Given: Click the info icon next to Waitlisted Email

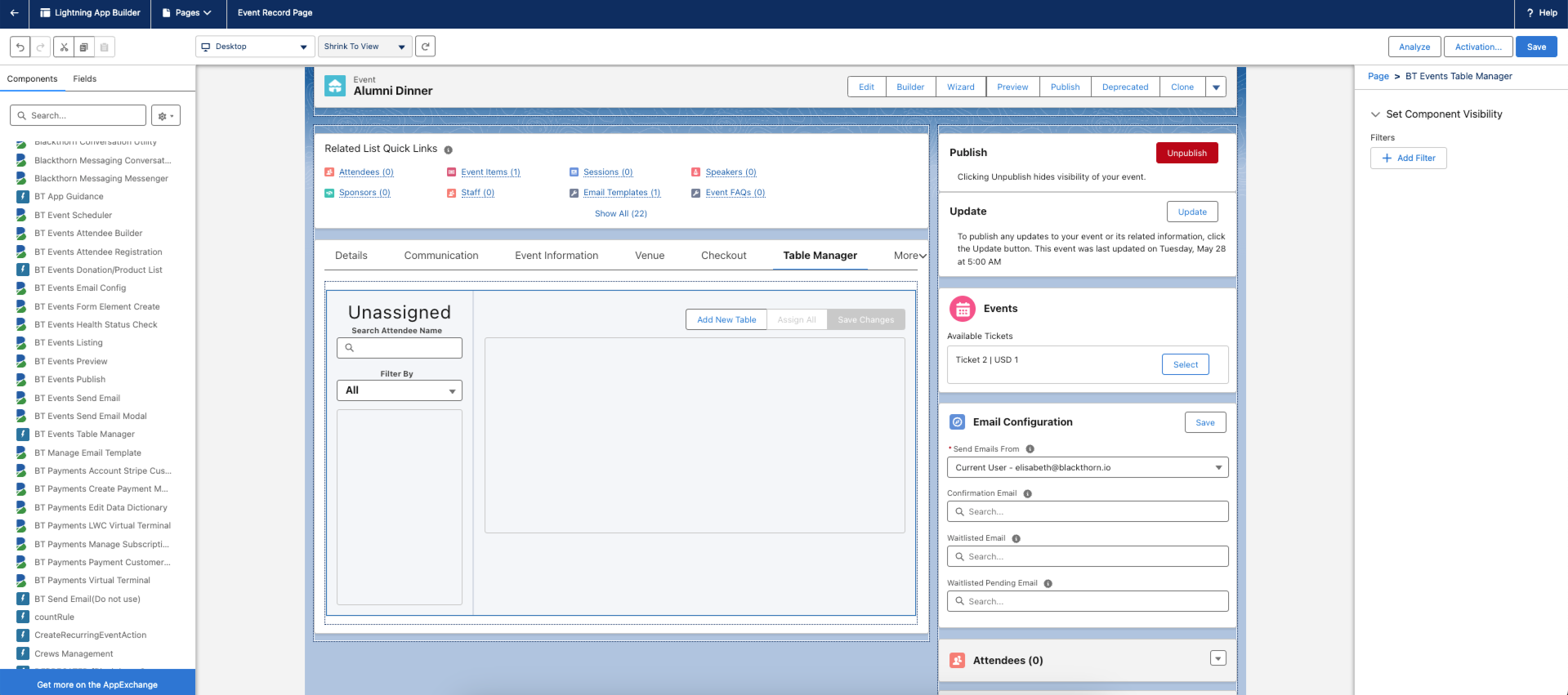Looking at the screenshot, I should pos(1016,539).
